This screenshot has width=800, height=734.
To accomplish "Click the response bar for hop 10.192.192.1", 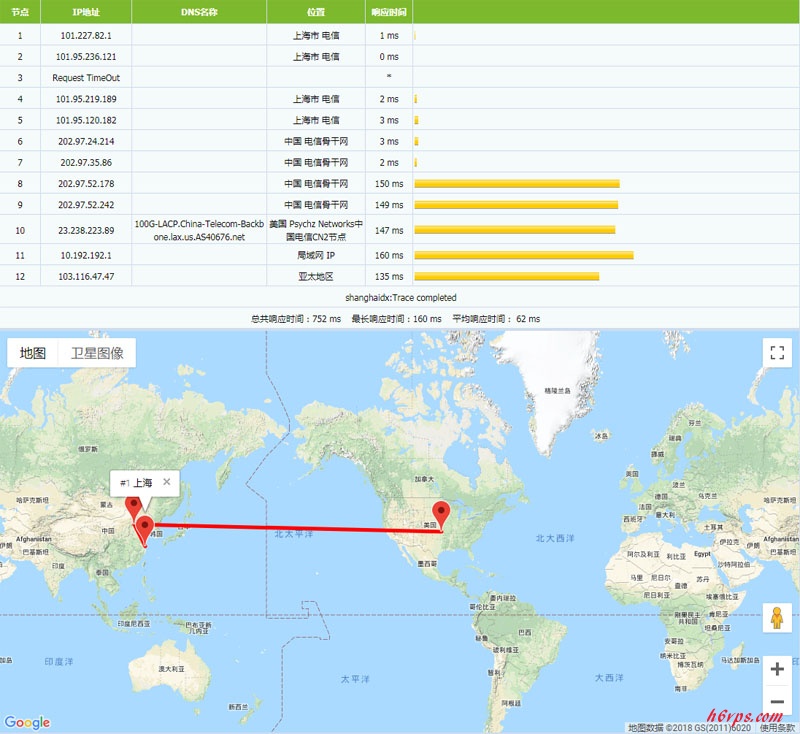I will pyautogui.click(x=524, y=255).
